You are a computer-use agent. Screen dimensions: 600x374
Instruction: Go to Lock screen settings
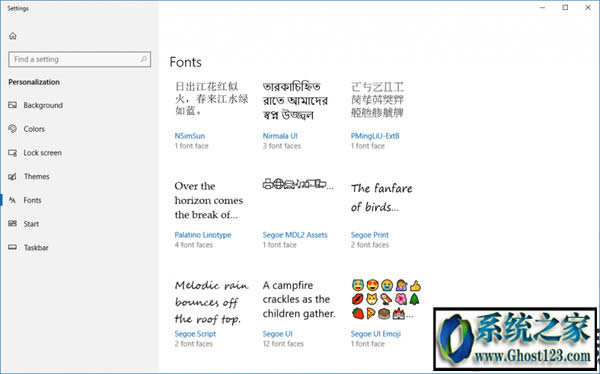coord(42,153)
